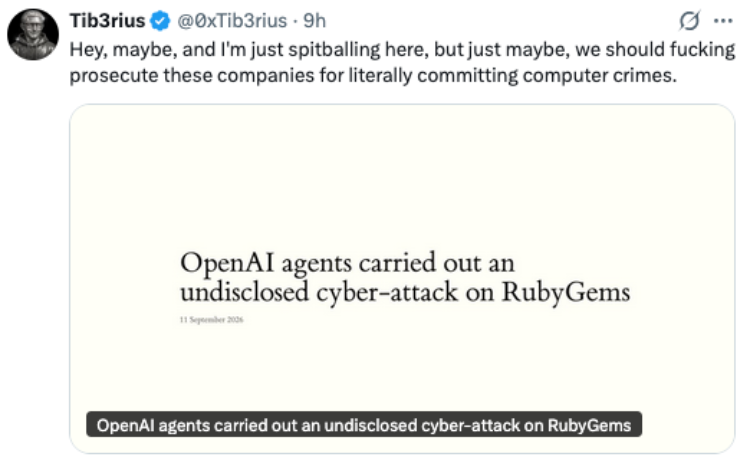The image size is (750, 460).
Task: Click the large serif article headline
Action: pos(405,277)
